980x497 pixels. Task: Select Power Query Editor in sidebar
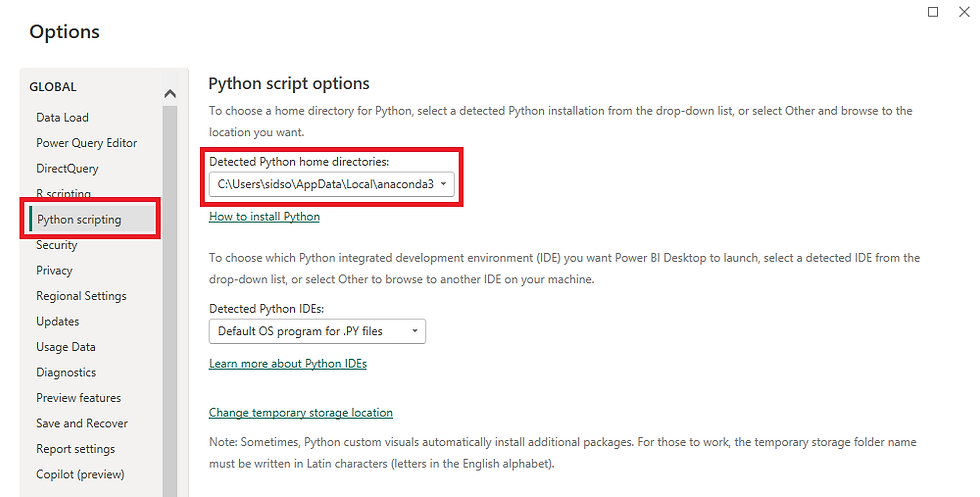pos(87,143)
